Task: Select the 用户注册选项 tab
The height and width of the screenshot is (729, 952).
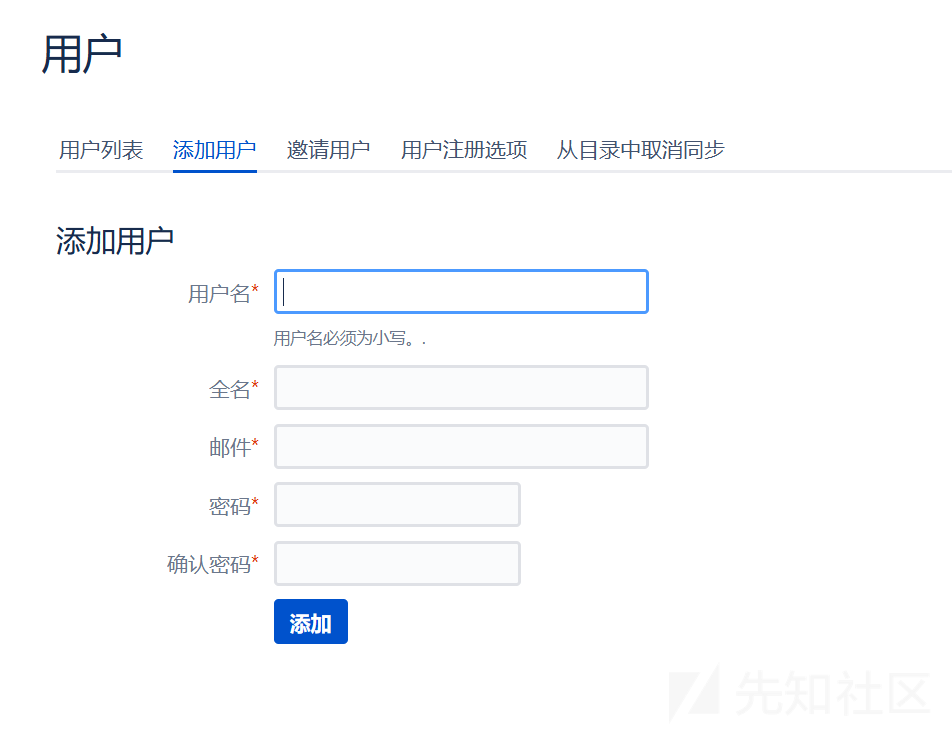Action: (x=464, y=148)
